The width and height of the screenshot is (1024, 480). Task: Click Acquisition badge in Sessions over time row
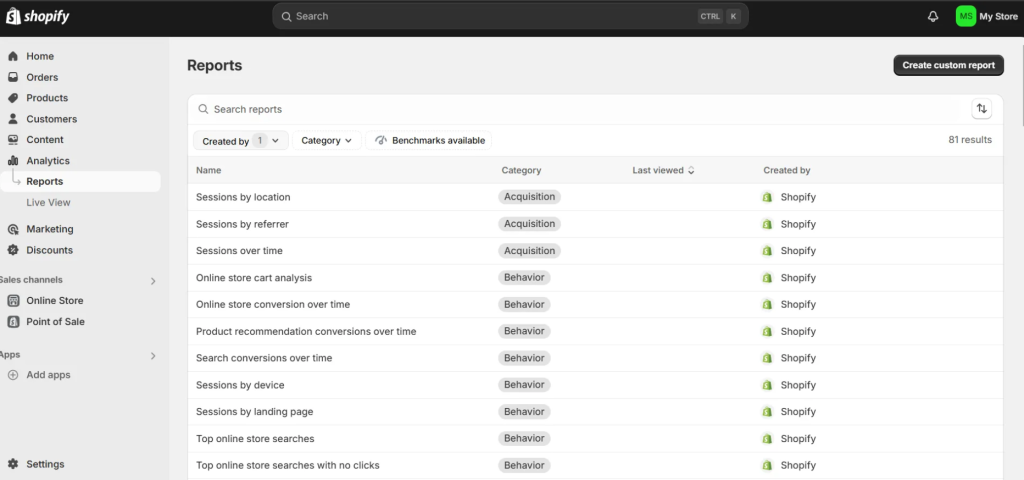[x=530, y=251]
